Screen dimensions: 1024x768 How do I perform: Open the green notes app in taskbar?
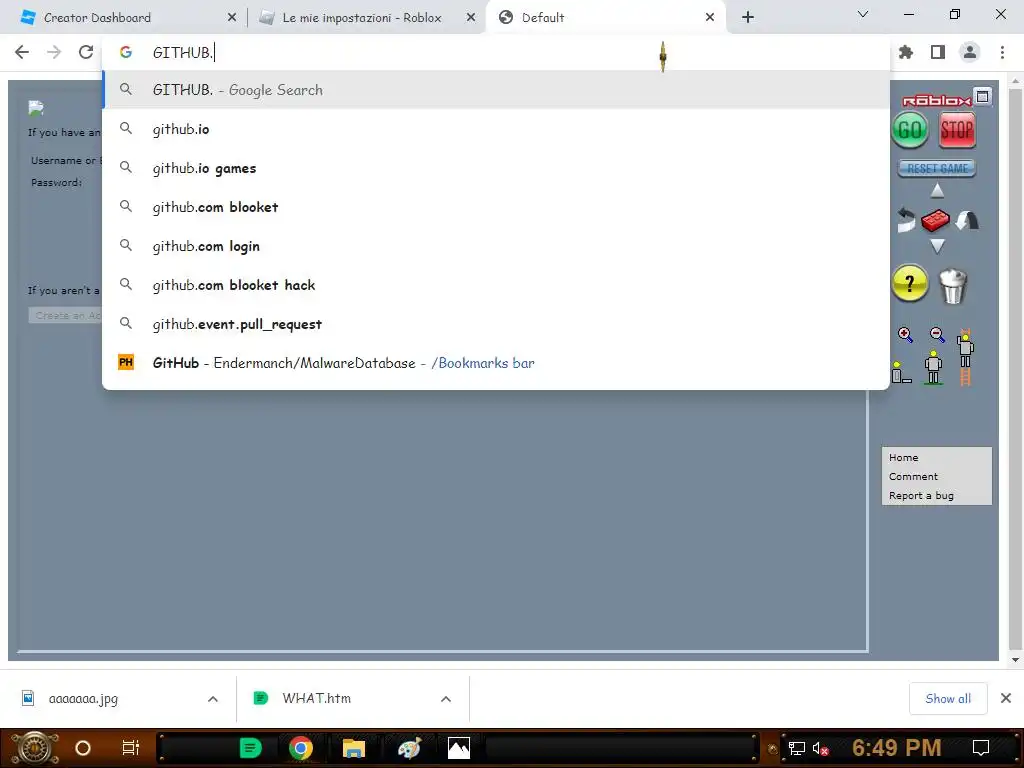250,748
